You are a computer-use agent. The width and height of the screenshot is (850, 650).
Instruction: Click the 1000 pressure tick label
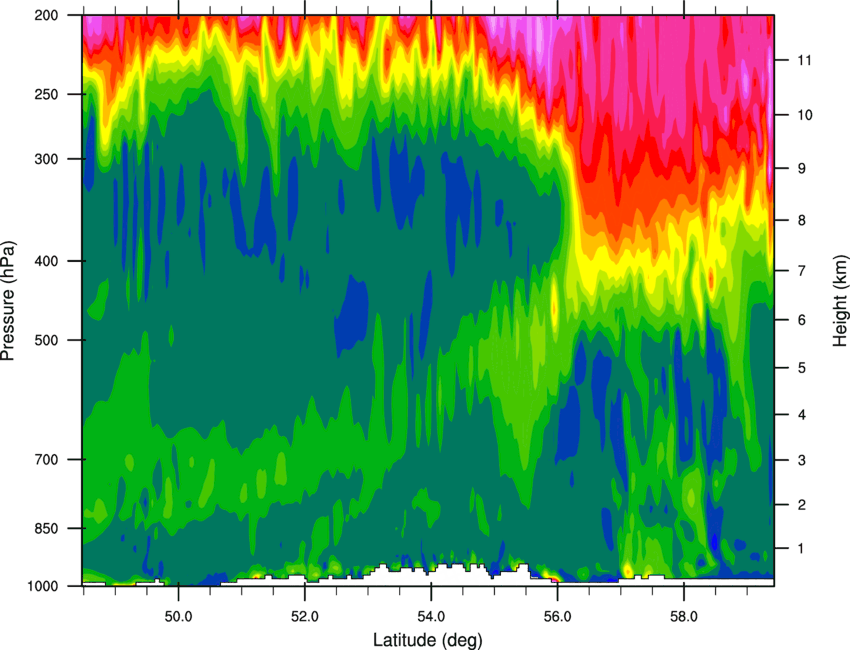(42, 586)
